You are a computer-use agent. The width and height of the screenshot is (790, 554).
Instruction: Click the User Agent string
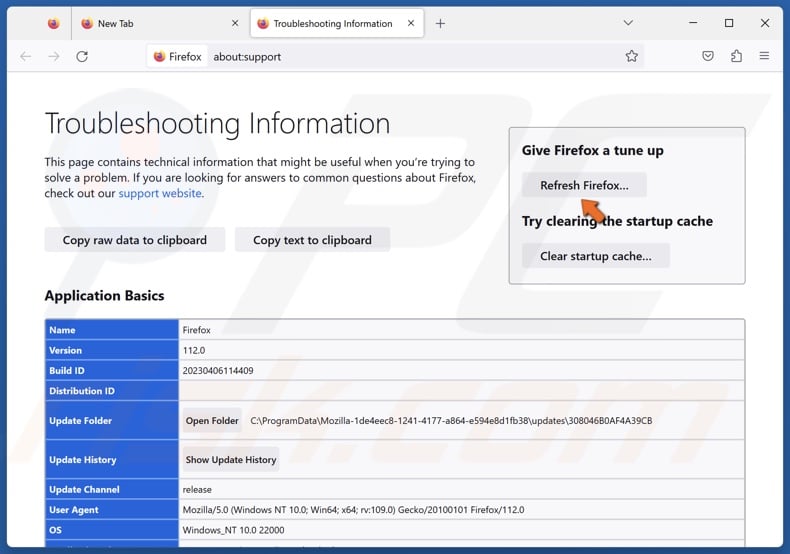pyautogui.click(x=353, y=510)
